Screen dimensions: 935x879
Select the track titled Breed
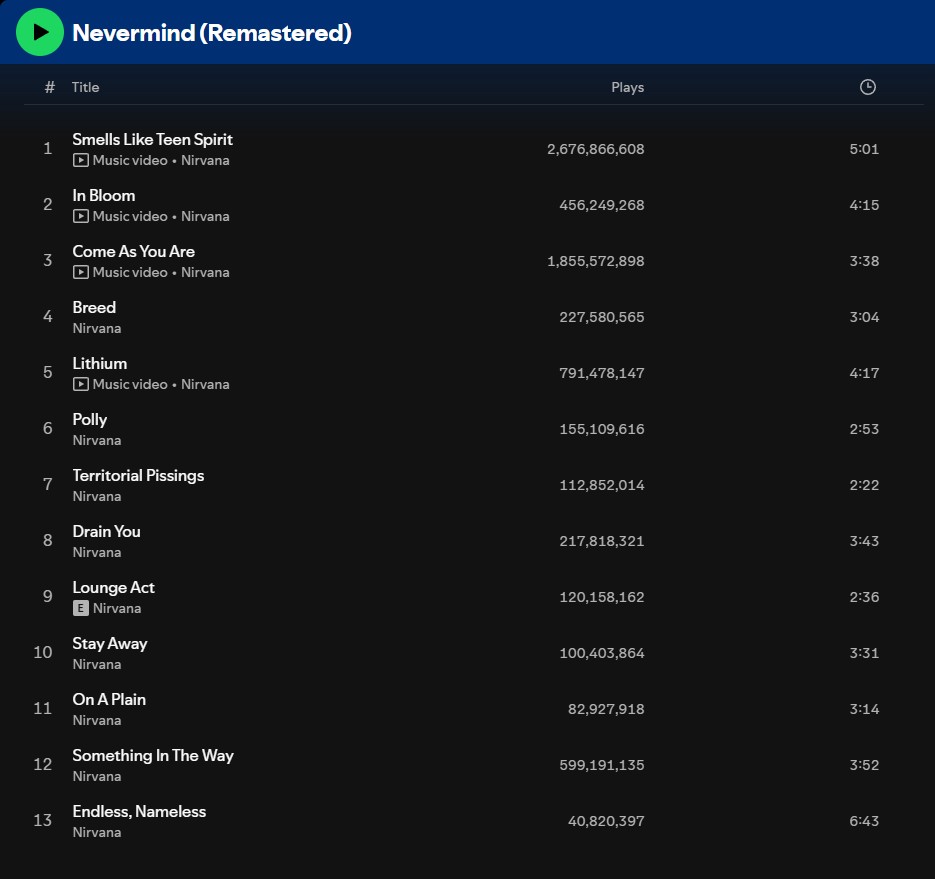point(94,308)
